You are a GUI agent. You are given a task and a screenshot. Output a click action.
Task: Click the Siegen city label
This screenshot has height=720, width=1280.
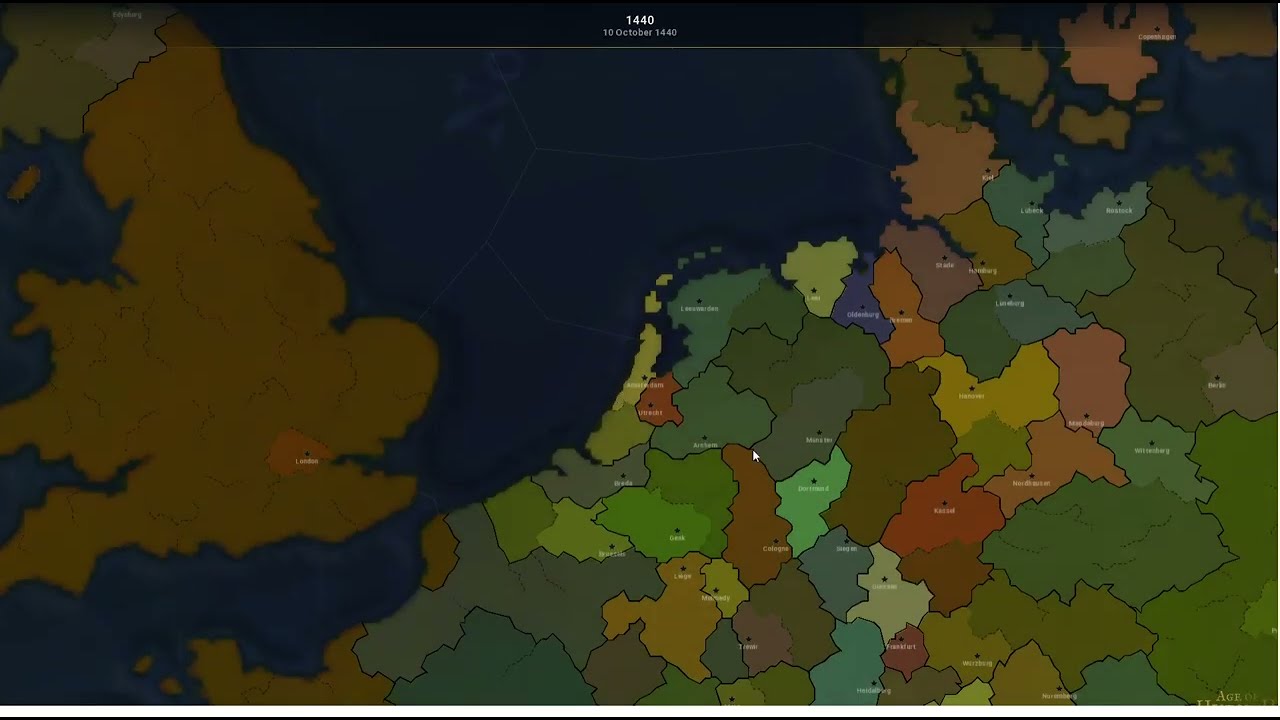846,549
